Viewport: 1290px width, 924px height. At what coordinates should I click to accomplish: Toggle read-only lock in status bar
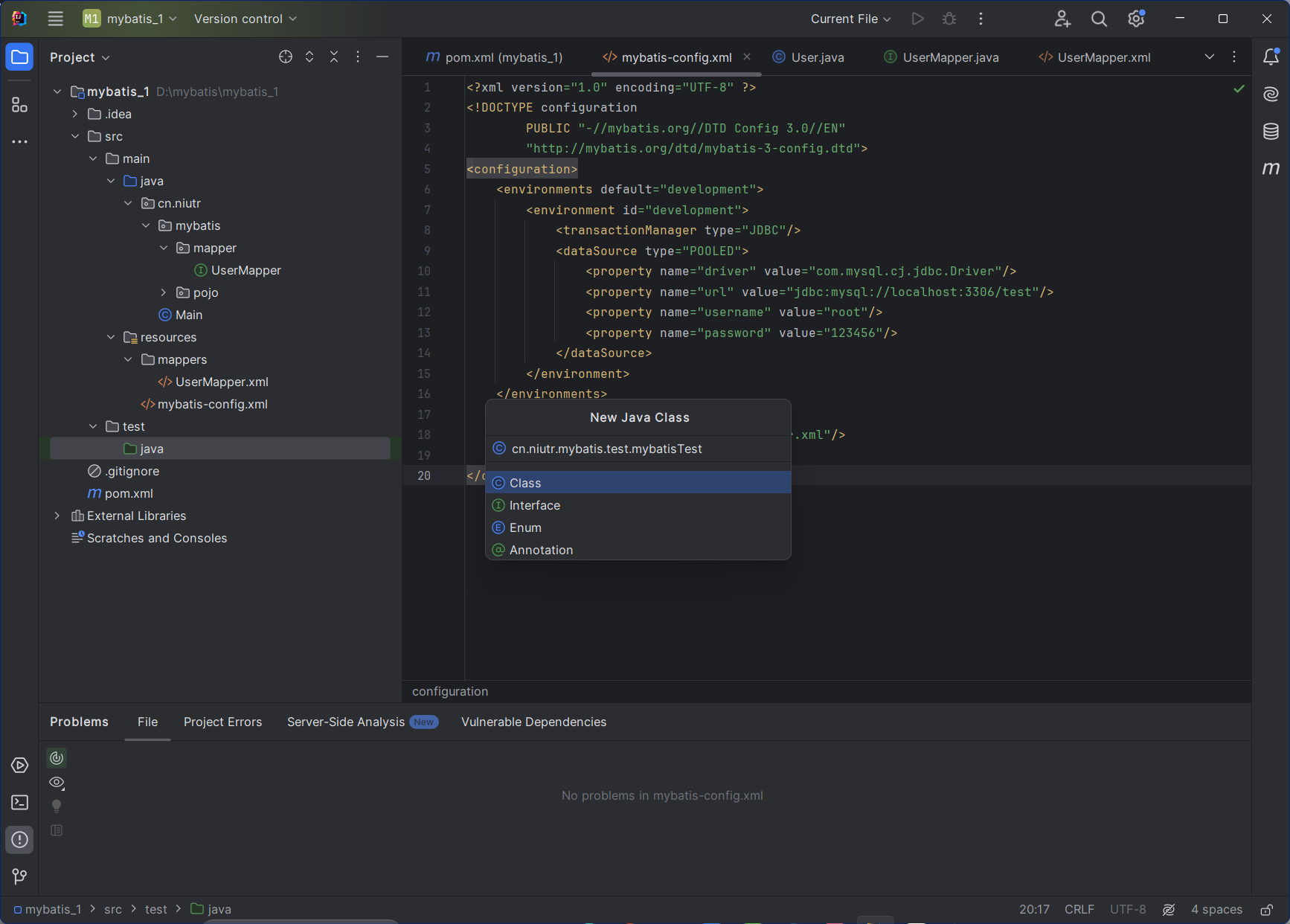click(1266, 909)
